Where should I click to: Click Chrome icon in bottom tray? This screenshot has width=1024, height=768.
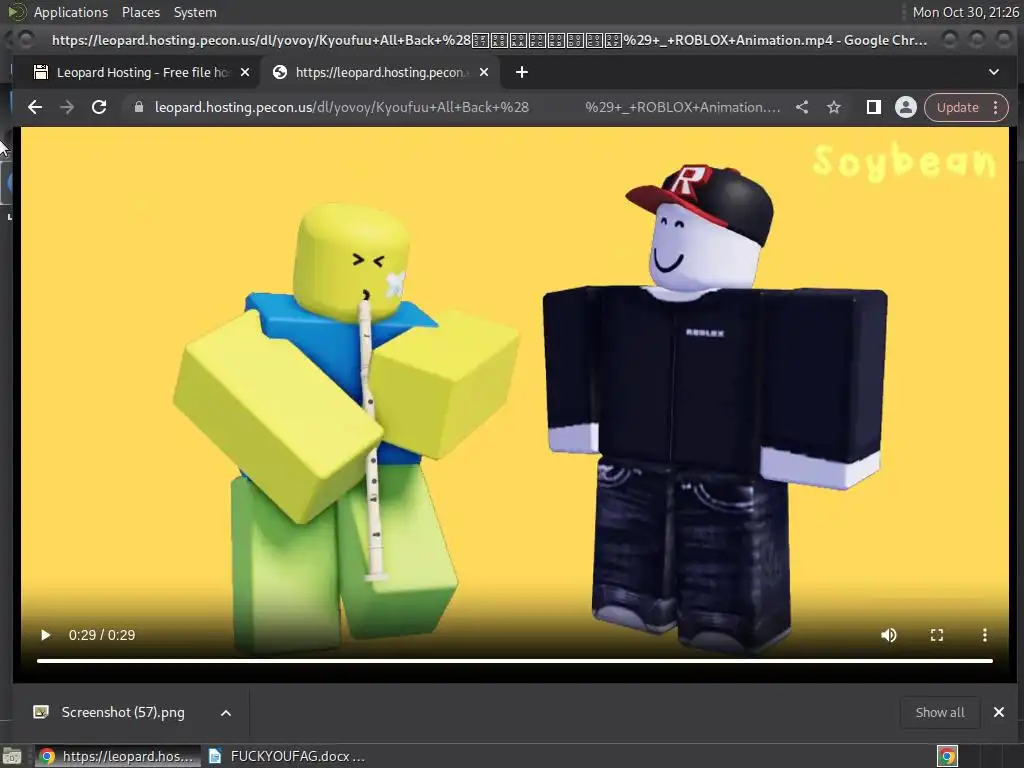[947, 756]
